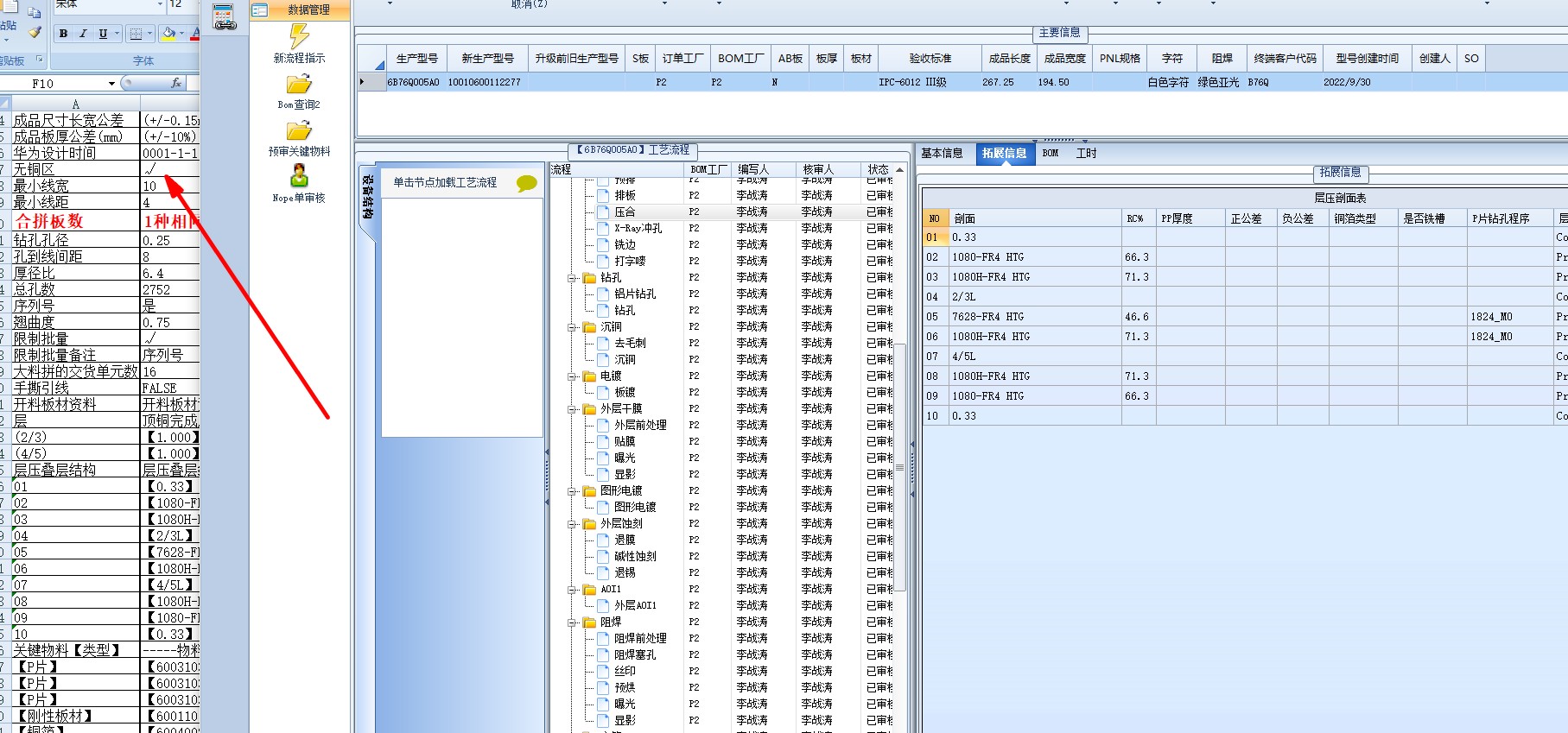Select the 钻孔 folder icon in tree
Screen dimensions: 1568x733
click(x=589, y=278)
